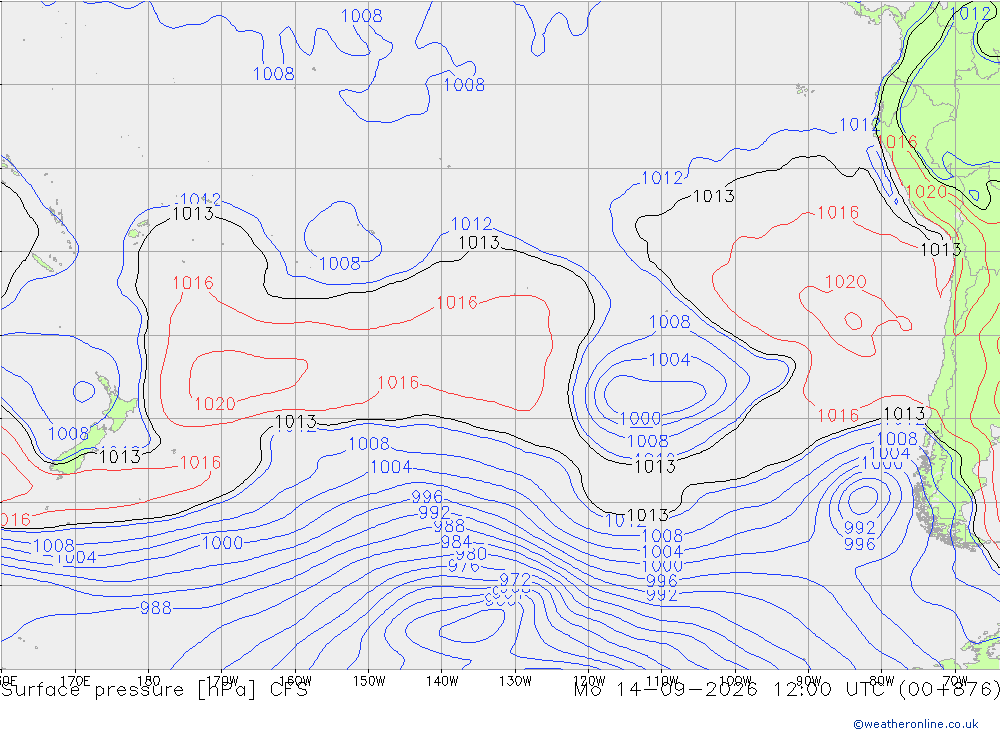1000x733 pixels.
Task: Click the 110W longitude label
Action: tap(662, 681)
